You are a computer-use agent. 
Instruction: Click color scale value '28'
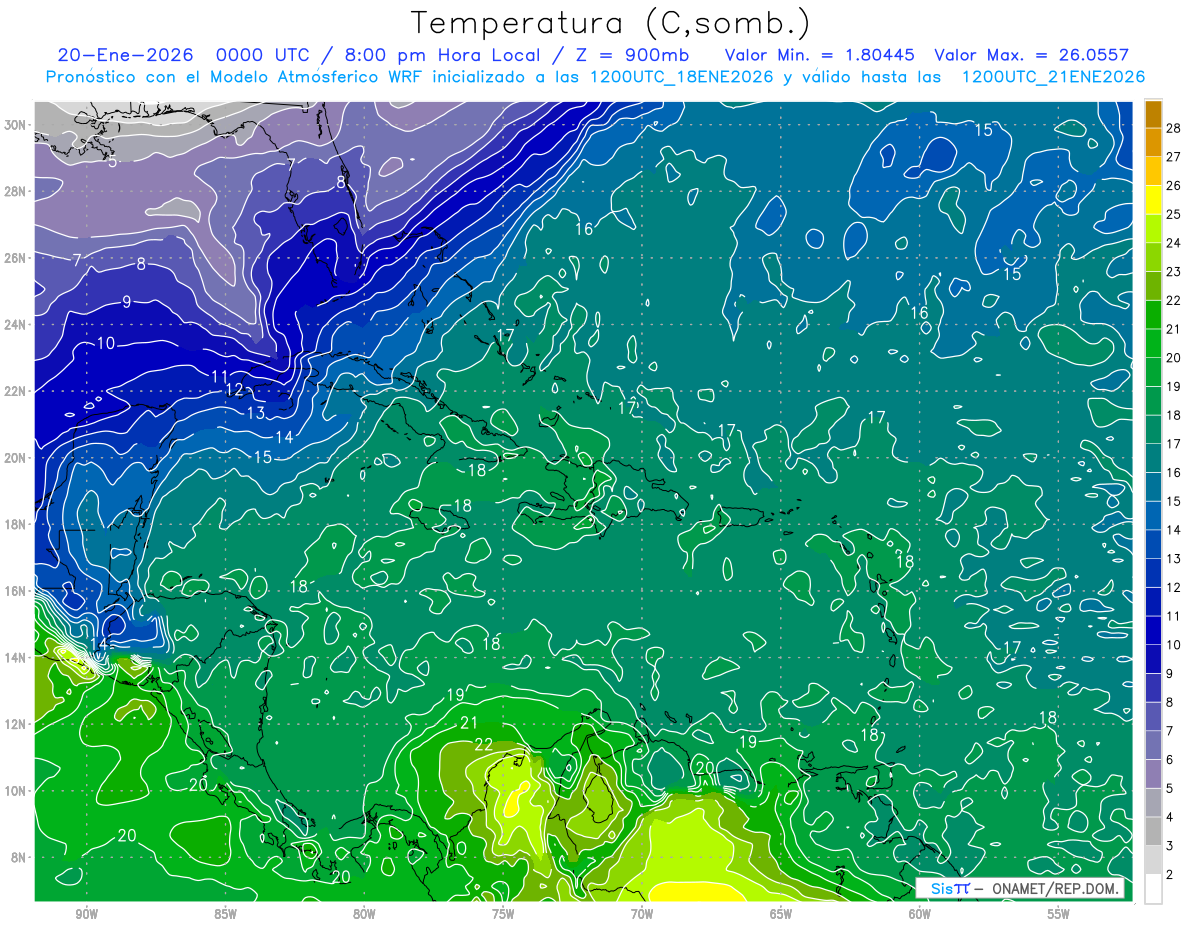click(x=1174, y=127)
